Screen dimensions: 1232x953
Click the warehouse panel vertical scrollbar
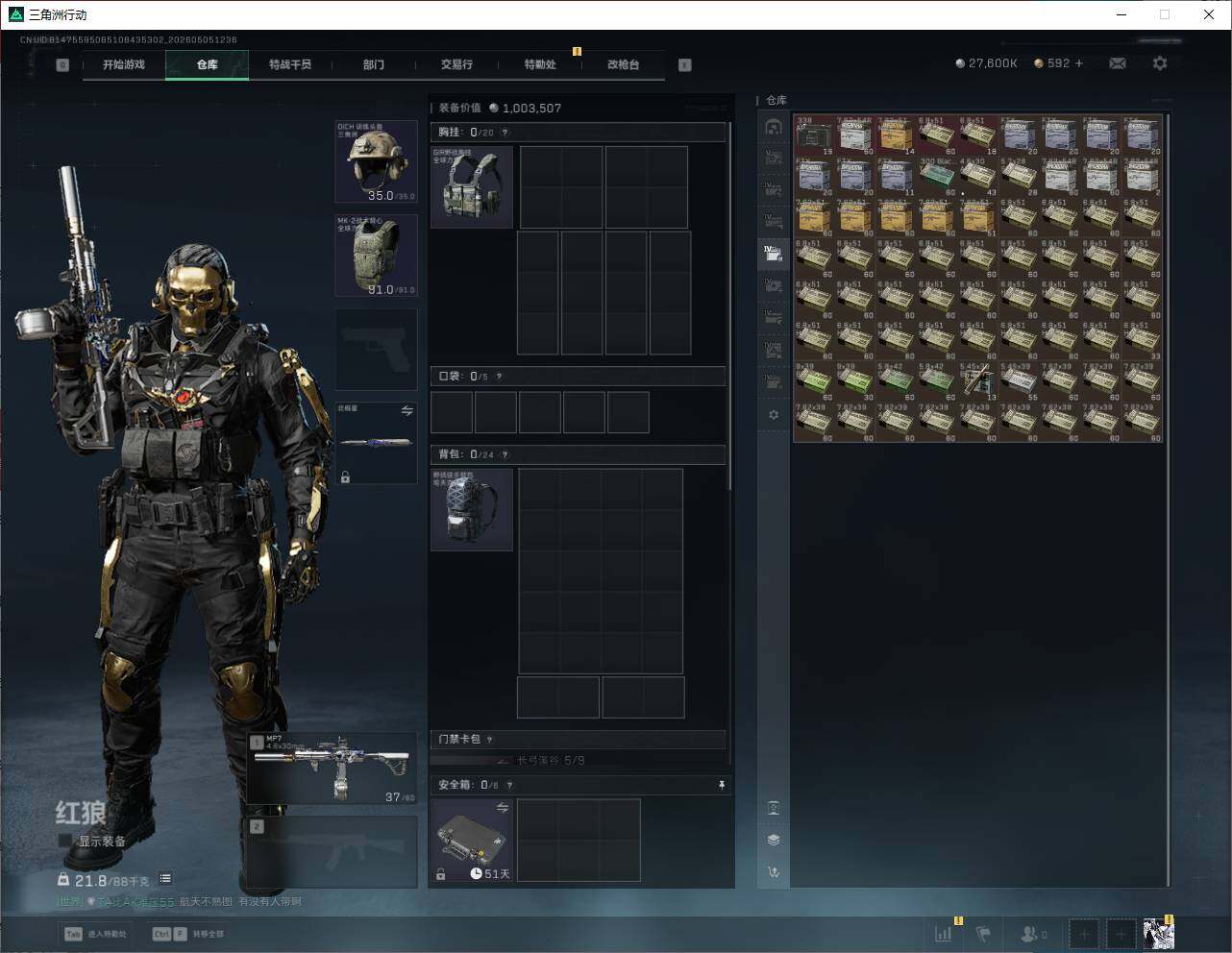(x=1169, y=500)
